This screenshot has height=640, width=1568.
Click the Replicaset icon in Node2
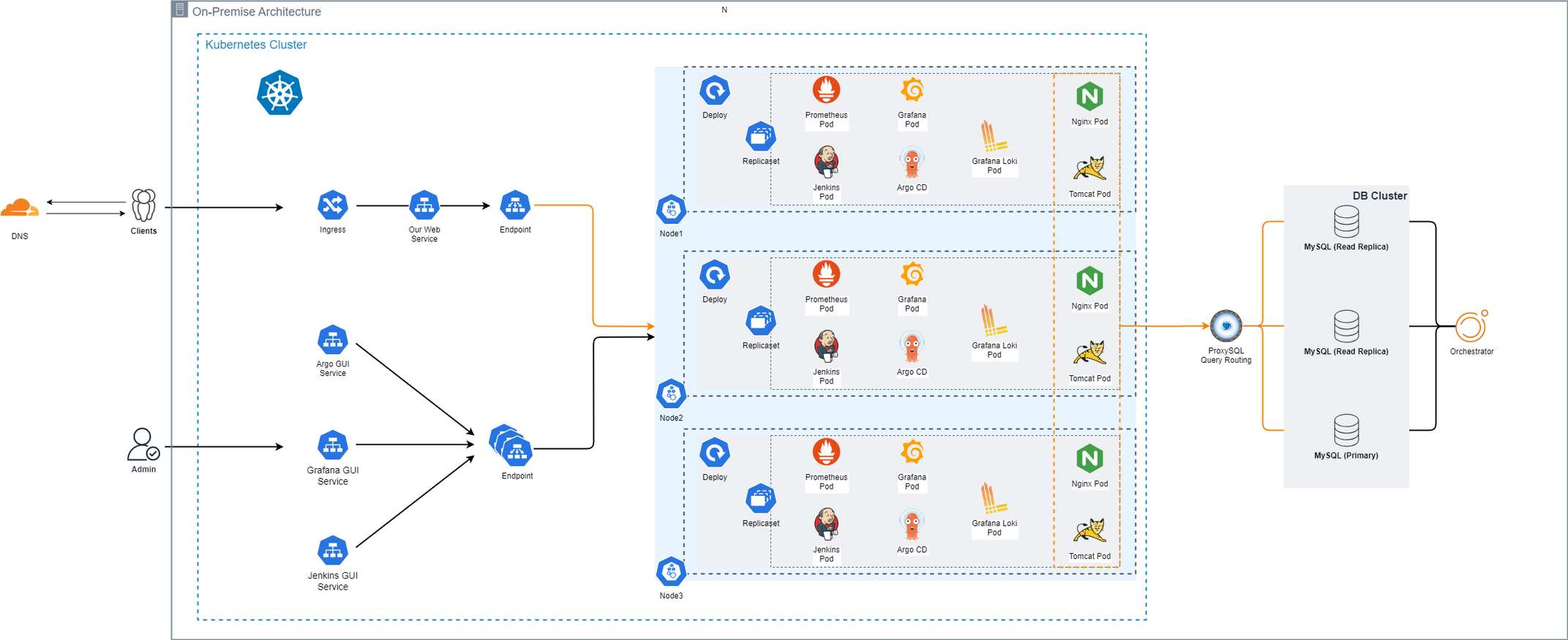761,321
